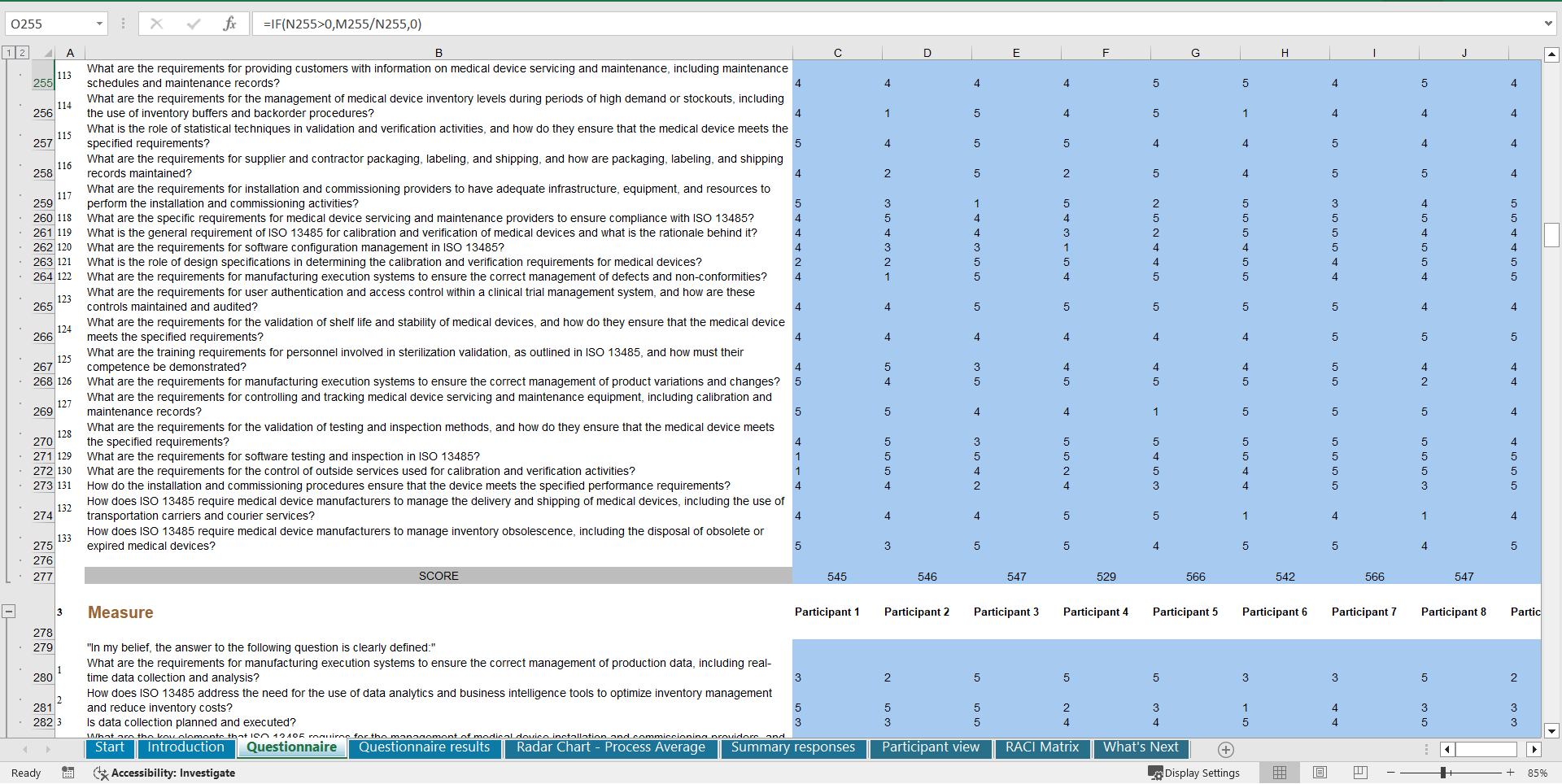This screenshot has width=1562, height=784.
Task: Open the Introduction sheet tab
Action: pos(185,747)
